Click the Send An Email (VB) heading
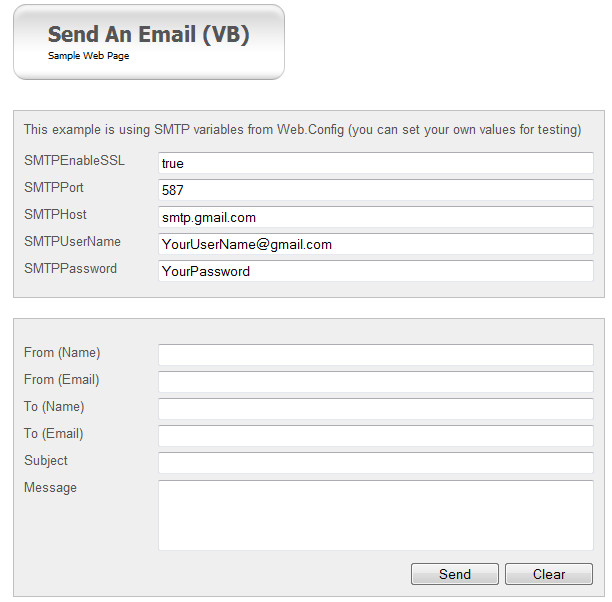This screenshot has height=602, width=612. [148, 34]
